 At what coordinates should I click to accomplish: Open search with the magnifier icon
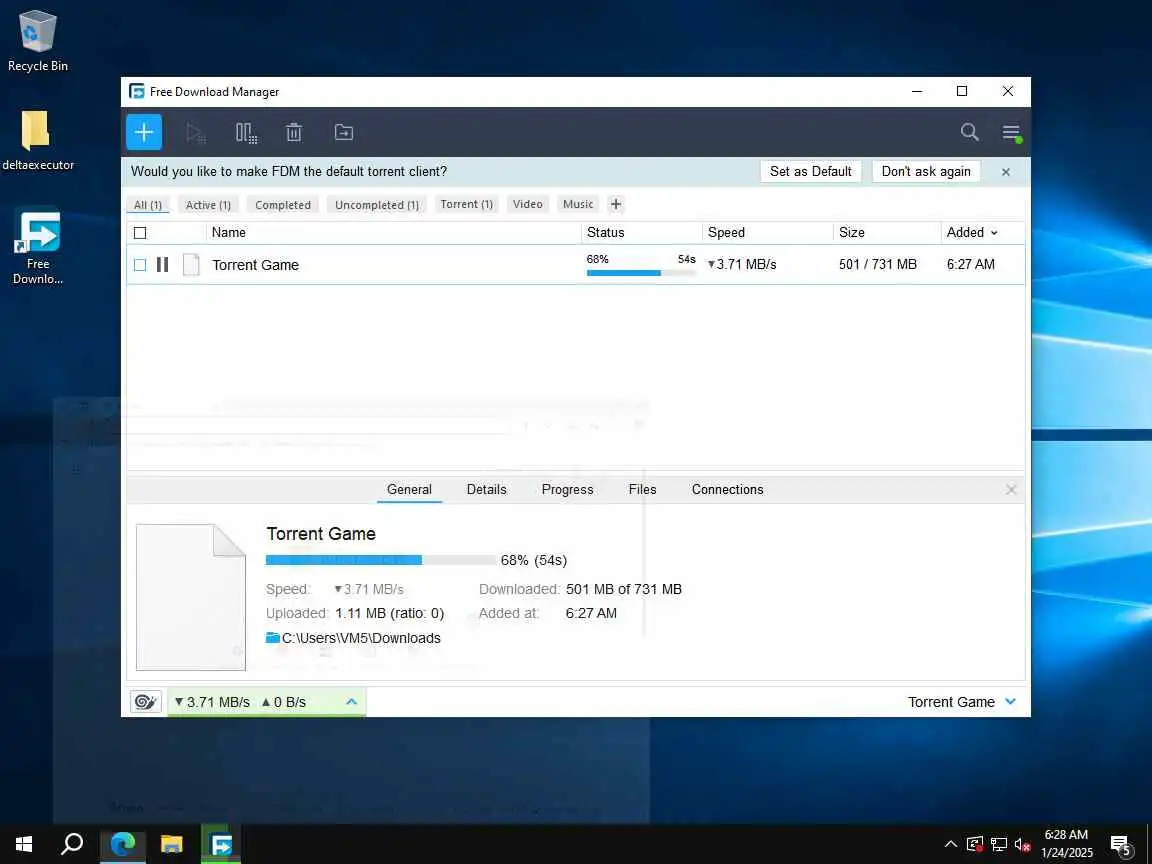(x=970, y=132)
